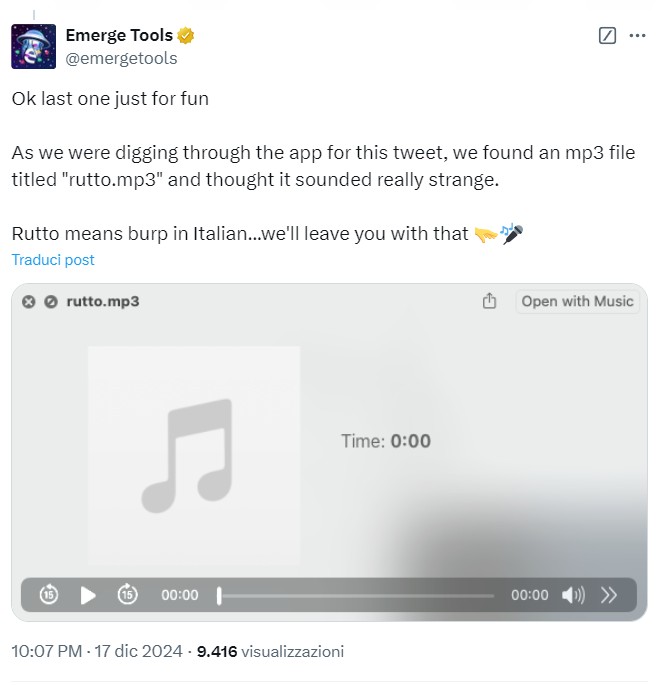This screenshot has width=666, height=685.
Task: Click the 9.416 visualizzazioni view count
Action: coord(270,651)
